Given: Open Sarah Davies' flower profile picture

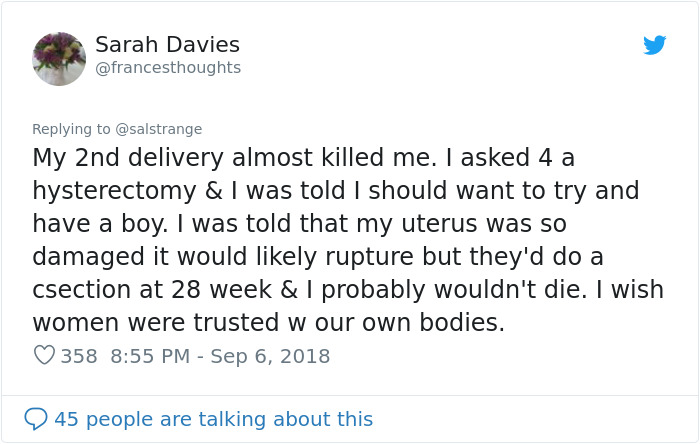Looking at the screenshot, I should 59,58.
